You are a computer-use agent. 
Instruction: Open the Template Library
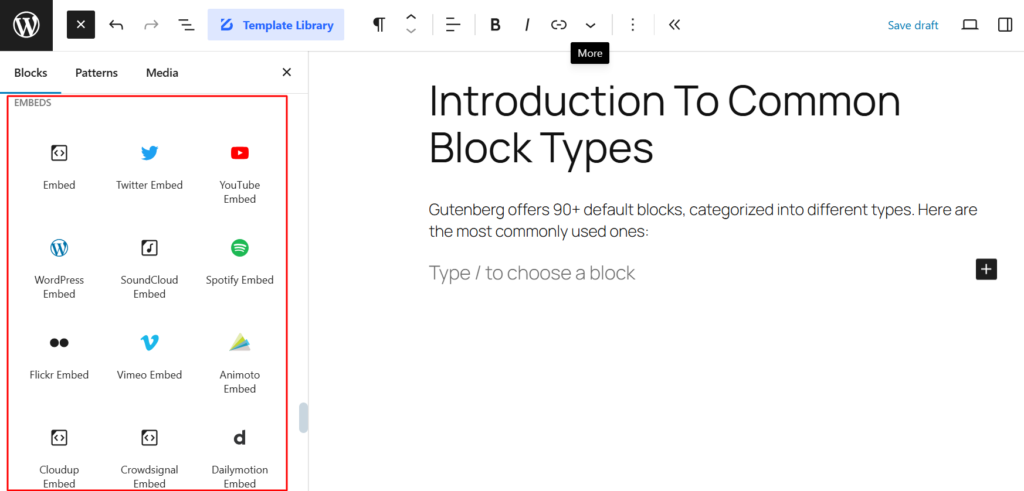pyautogui.click(x=276, y=25)
